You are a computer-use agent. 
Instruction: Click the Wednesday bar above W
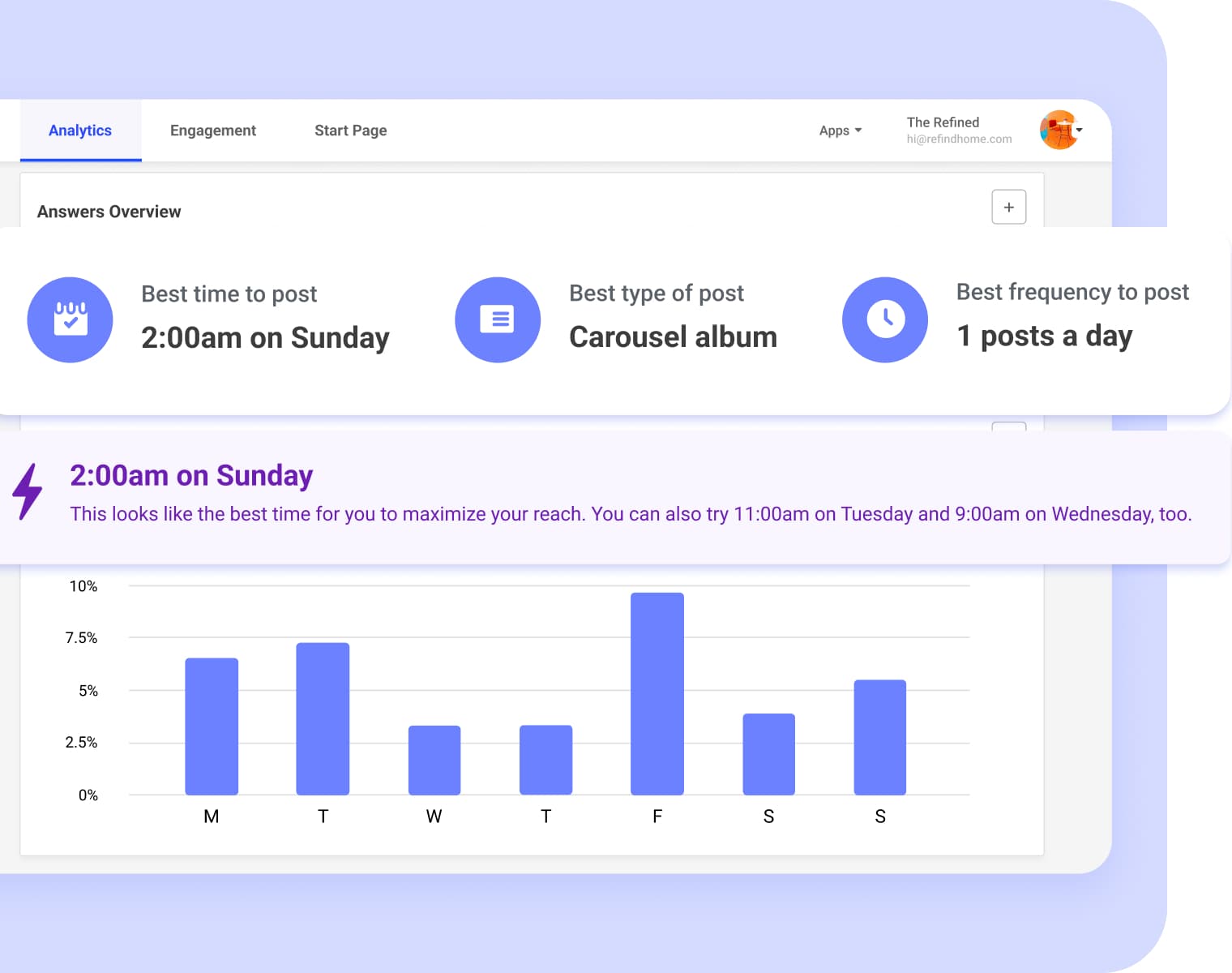coord(434,761)
